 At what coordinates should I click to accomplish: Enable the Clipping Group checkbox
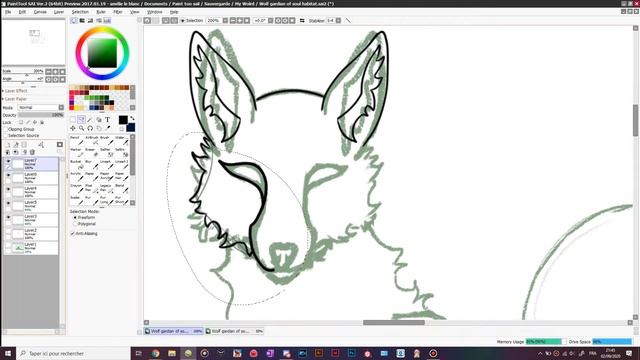[6, 129]
